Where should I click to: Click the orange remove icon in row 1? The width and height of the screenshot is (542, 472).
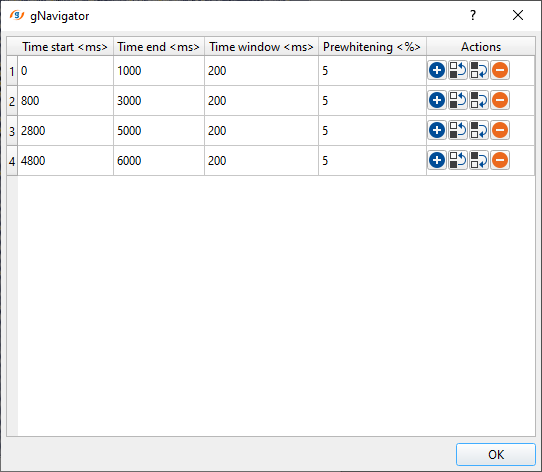tap(500, 71)
